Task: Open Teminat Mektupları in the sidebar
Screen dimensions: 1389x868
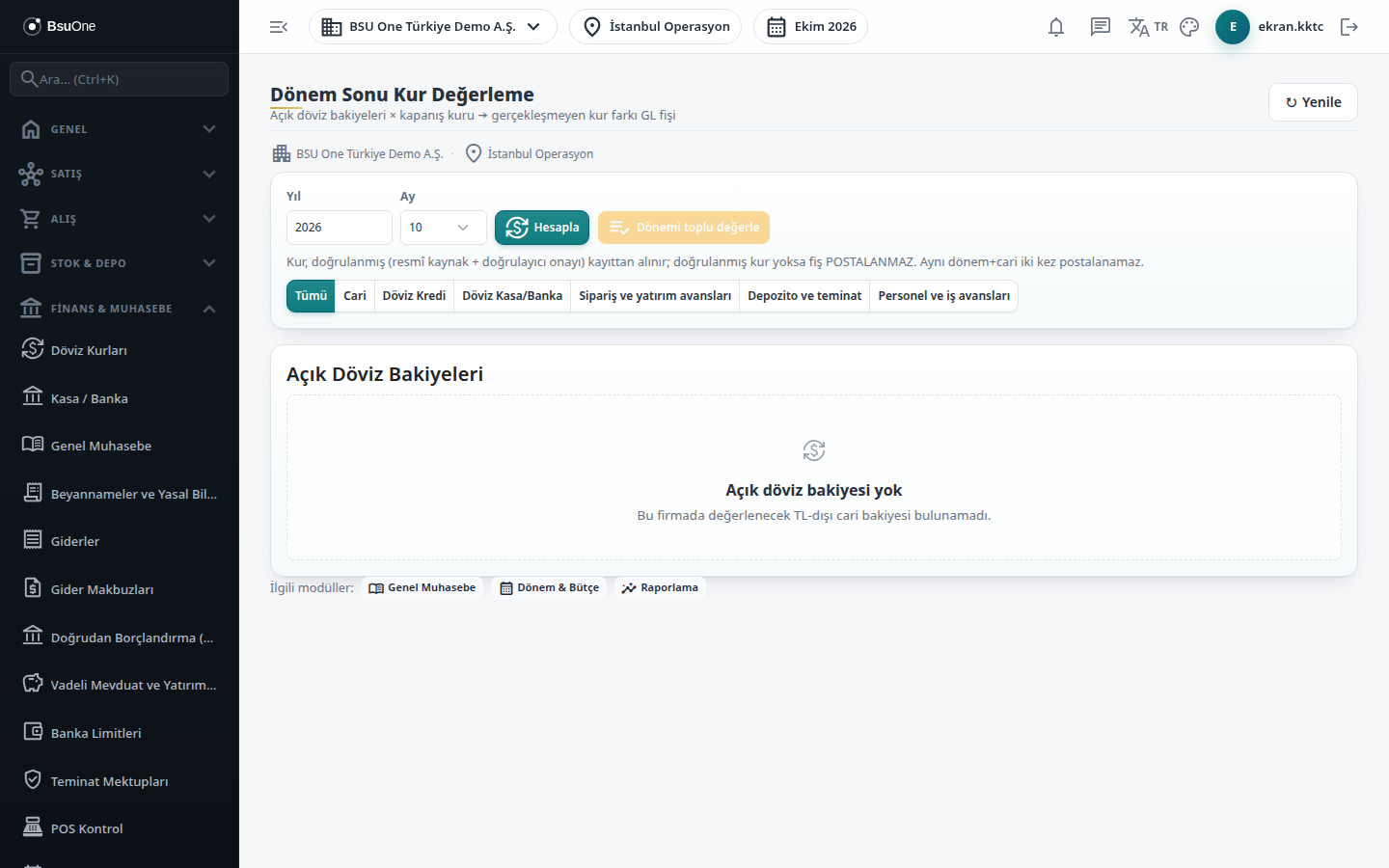Action: (120, 781)
